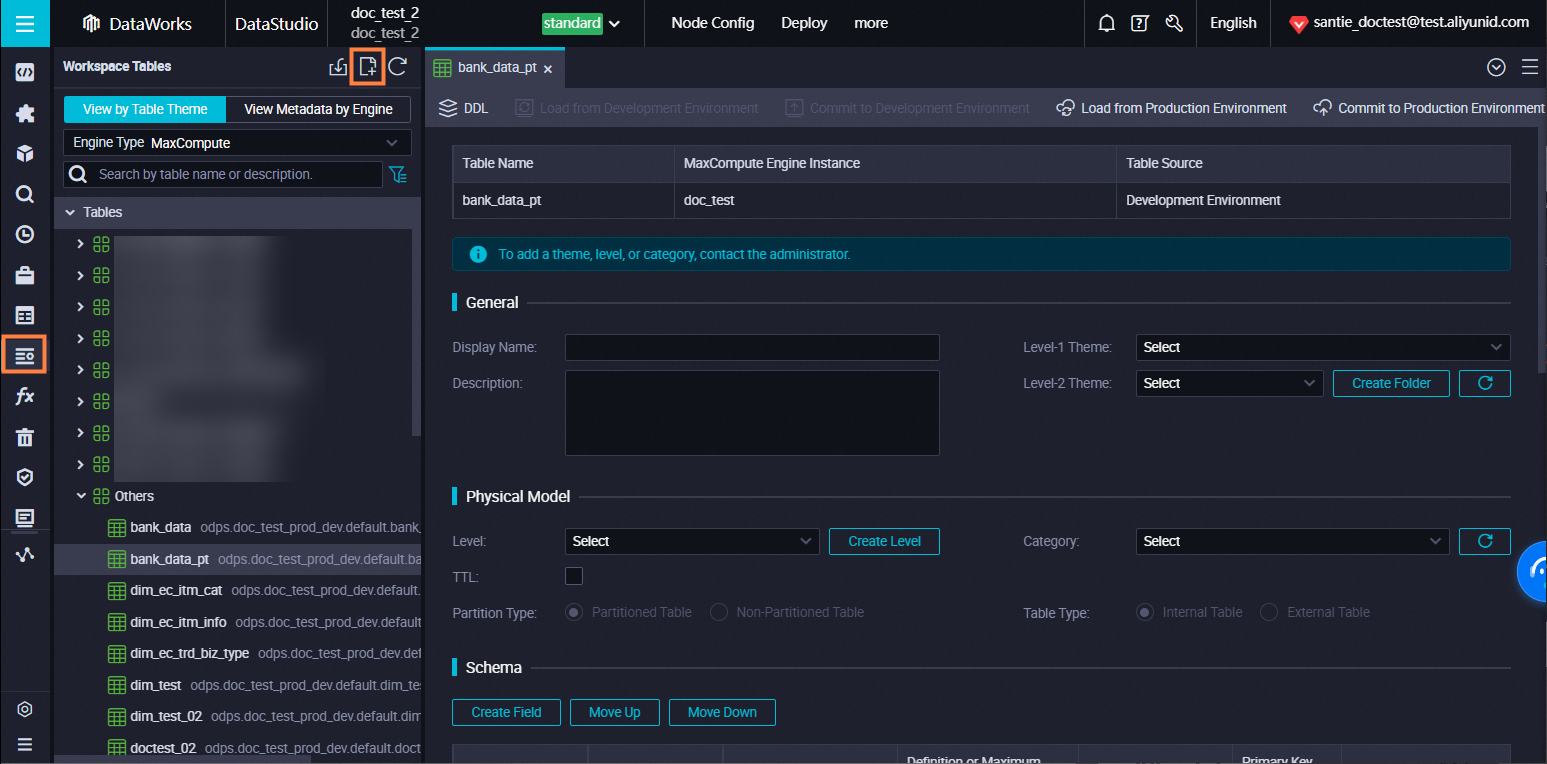Screen dimensions: 1547x764
Task: Refresh the Workspace Tables list
Action: point(398,67)
